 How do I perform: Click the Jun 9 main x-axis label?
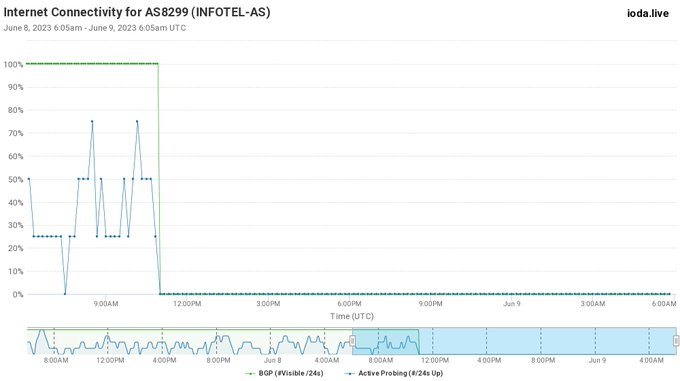512,304
